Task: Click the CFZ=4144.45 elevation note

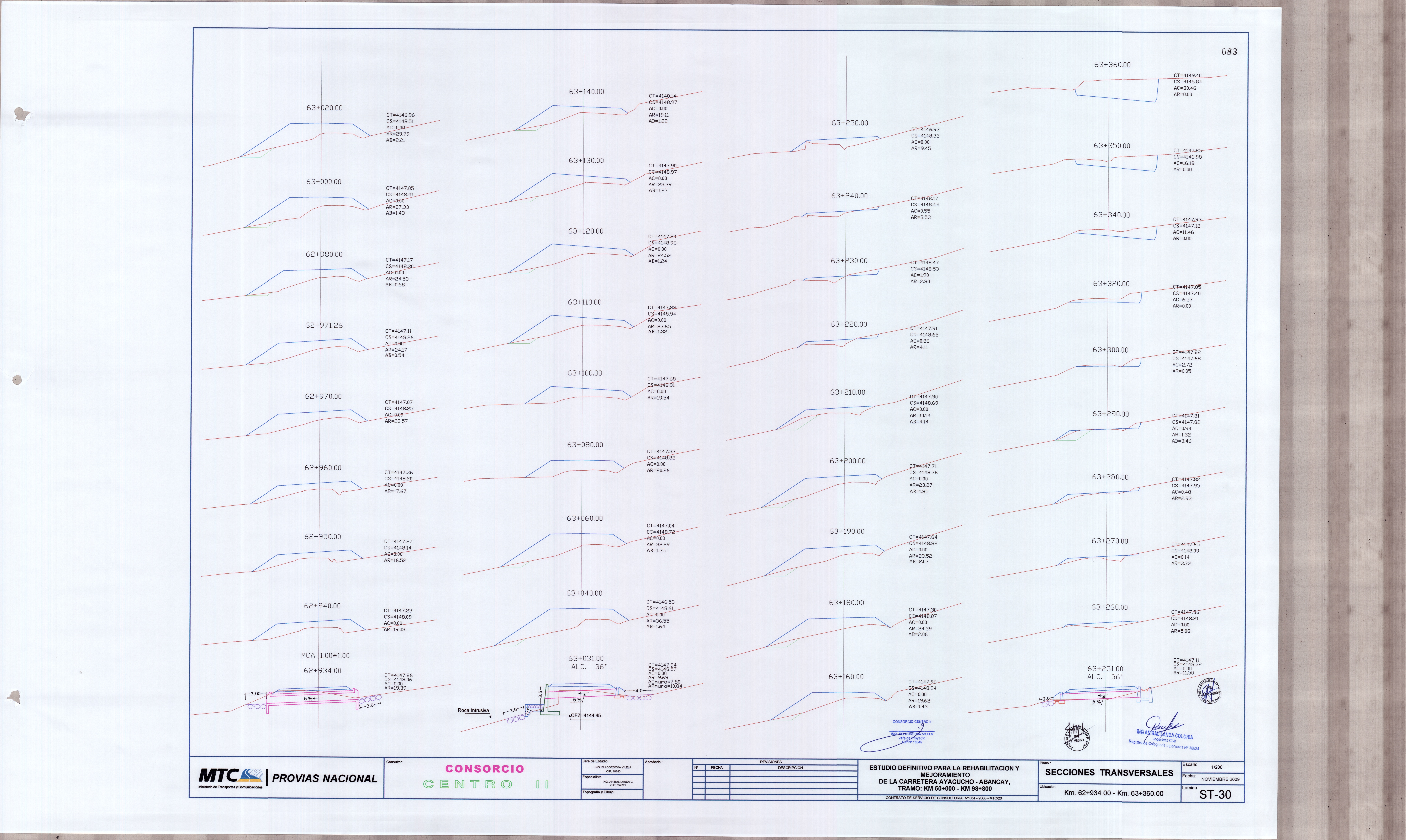Action: click(586, 716)
